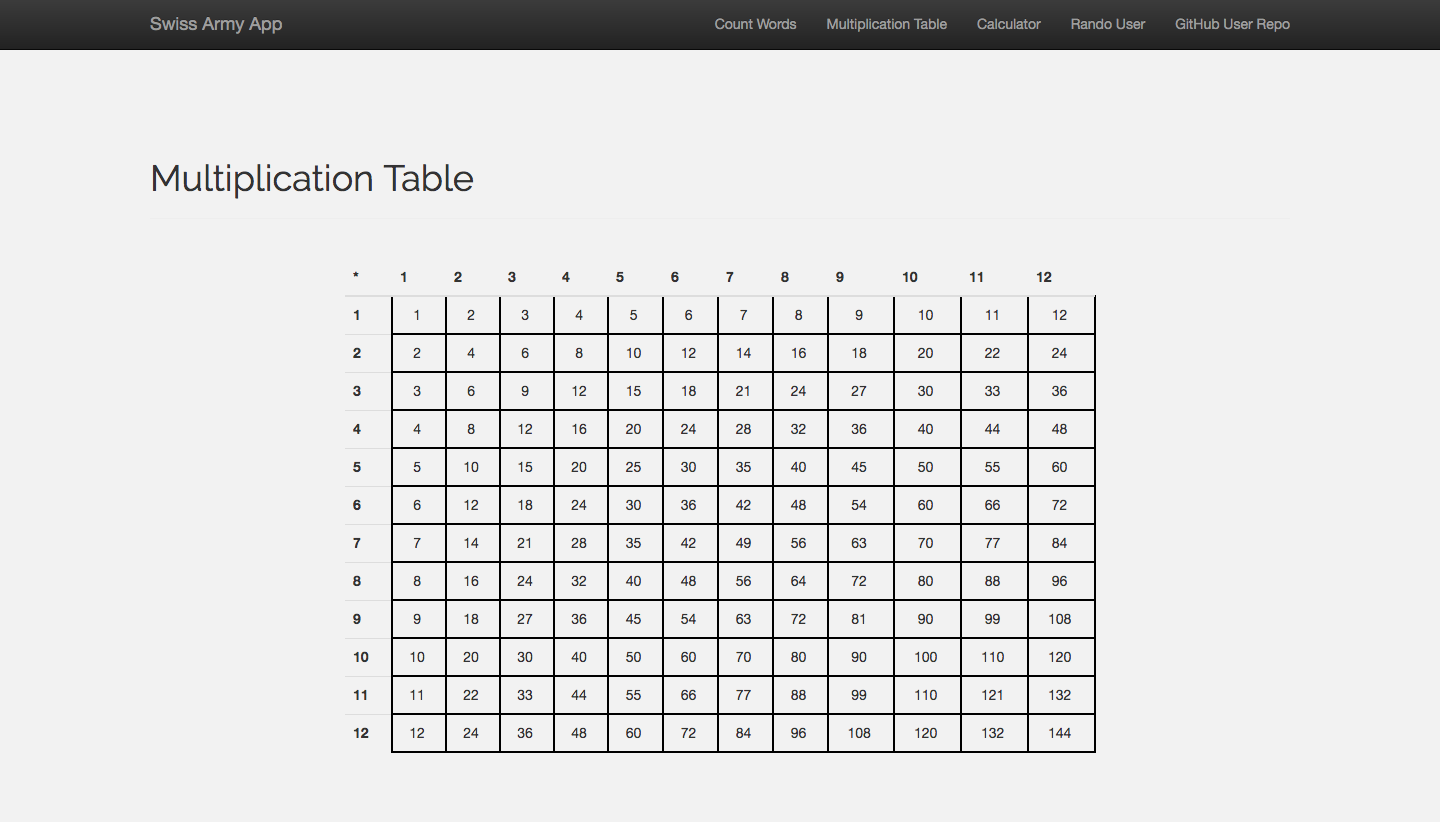Image resolution: width=1440 pixels, height=822 pixels.
Task: Select the cell showing 49
Action: (744, 543)
